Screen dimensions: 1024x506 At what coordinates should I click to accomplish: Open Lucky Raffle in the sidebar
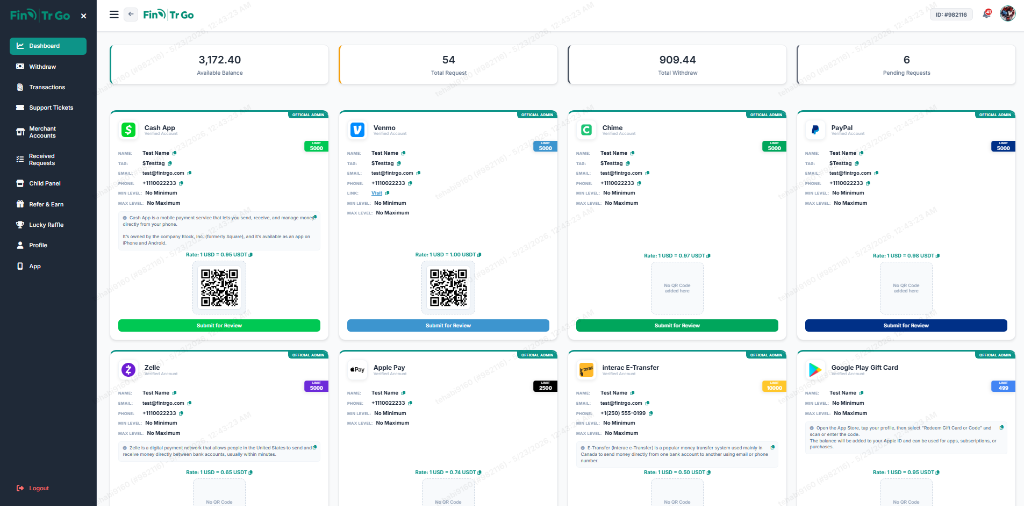click(x=48, y=225)
